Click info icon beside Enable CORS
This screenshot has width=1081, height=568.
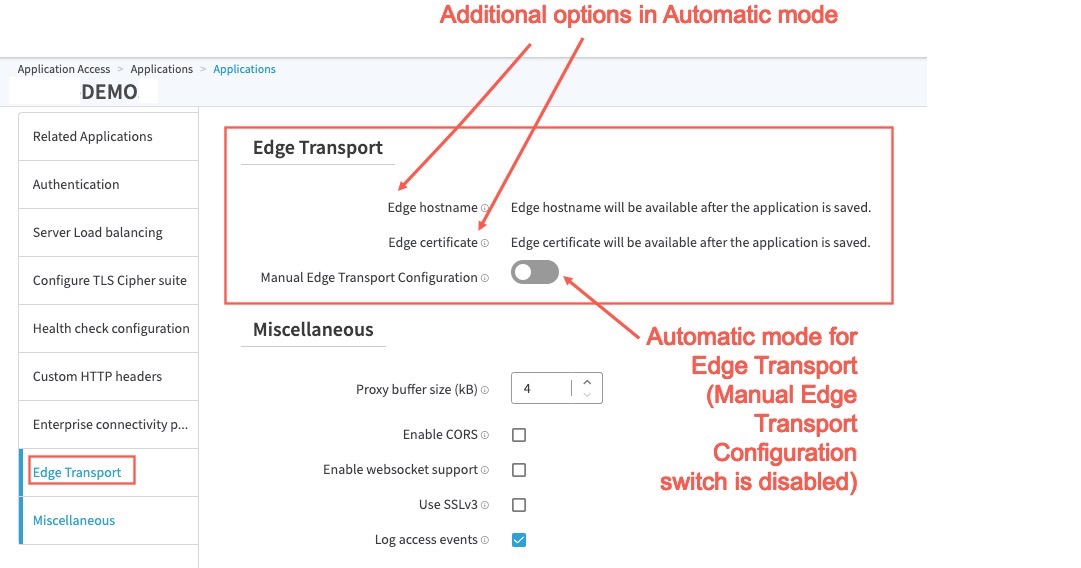coord(485,436)
